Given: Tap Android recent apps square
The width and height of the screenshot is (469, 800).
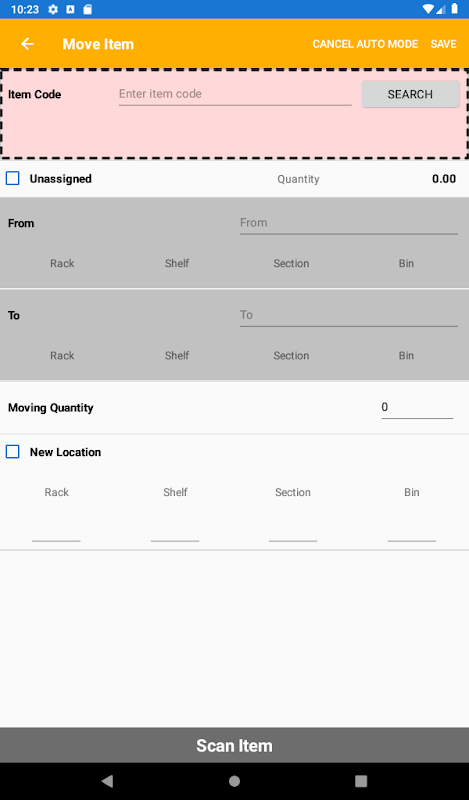Looking at the screenshot, I should click(361, 781).
